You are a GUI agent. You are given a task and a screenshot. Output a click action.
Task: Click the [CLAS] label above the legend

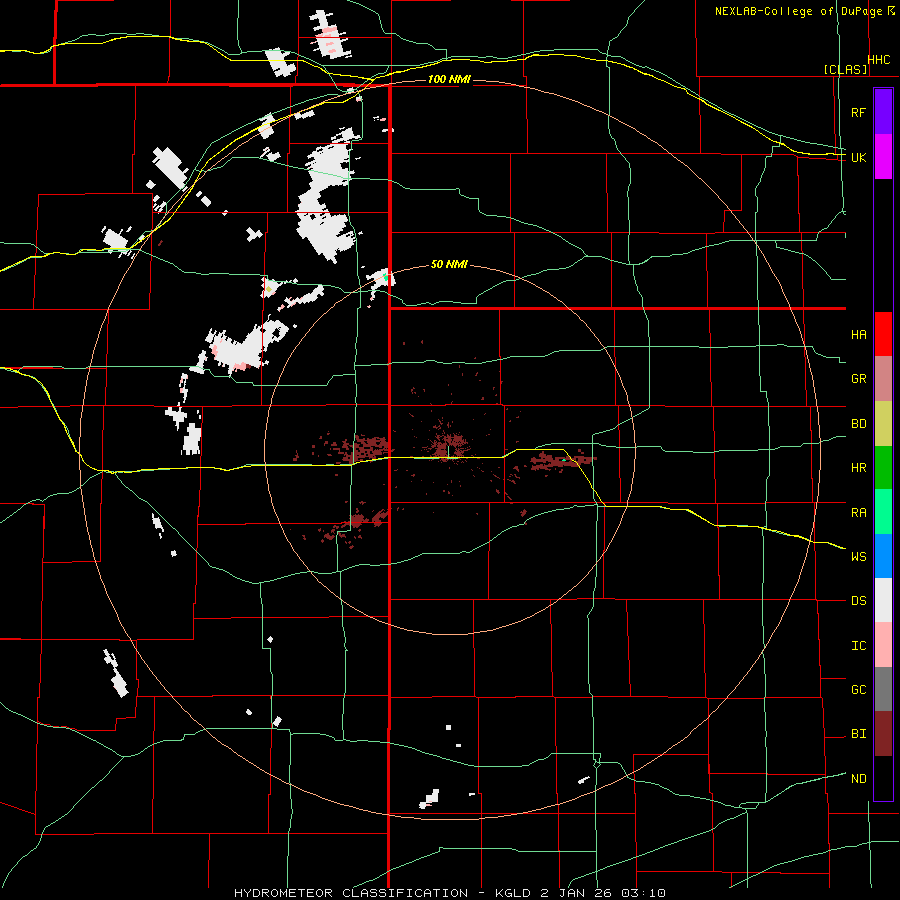[845, 69]
